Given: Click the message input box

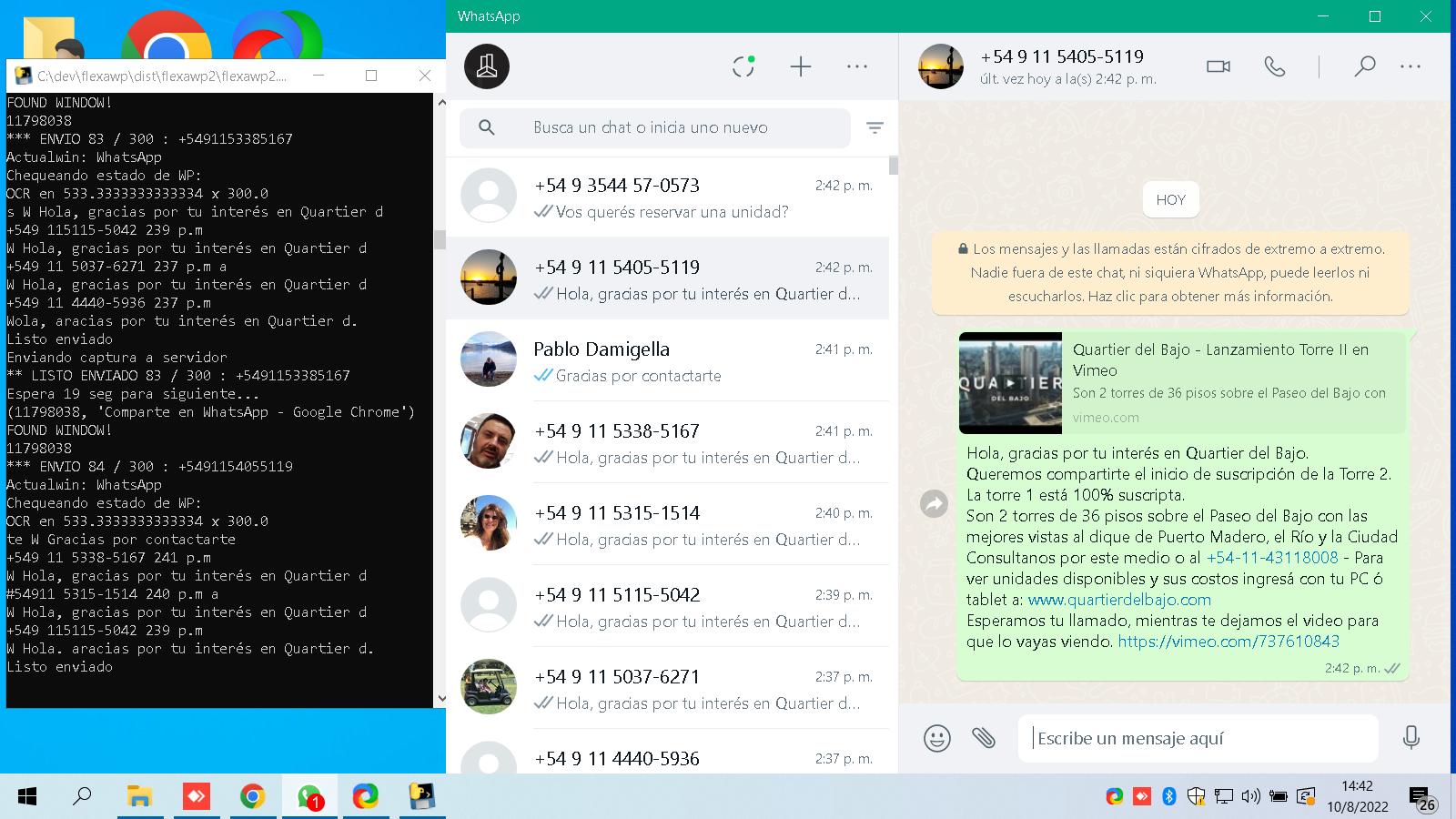Looking at the screenshot, I should (1198, 738).
